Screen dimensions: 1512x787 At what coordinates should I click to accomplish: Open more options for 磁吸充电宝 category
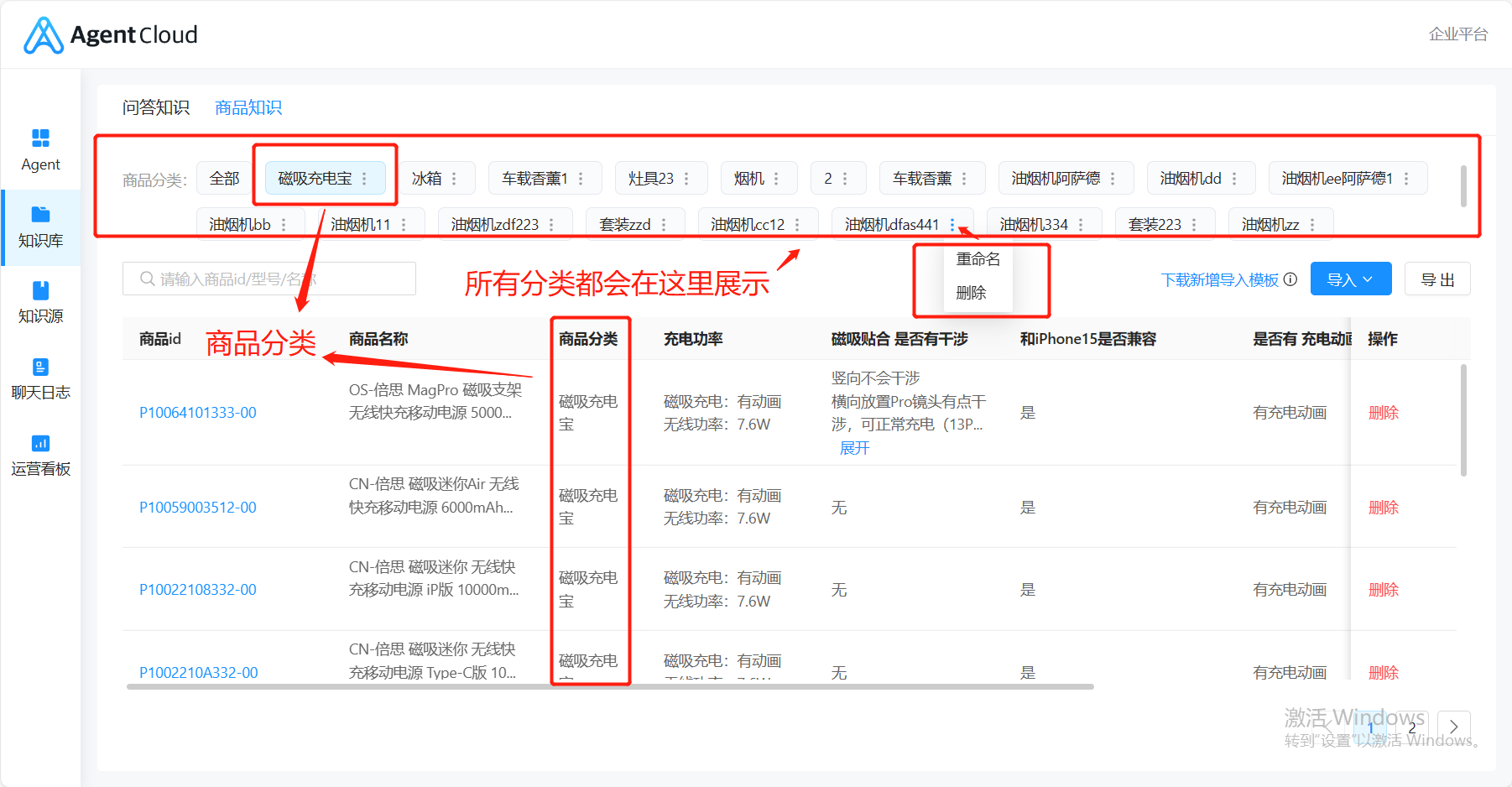pyautogui.click(x=364, y=179)
